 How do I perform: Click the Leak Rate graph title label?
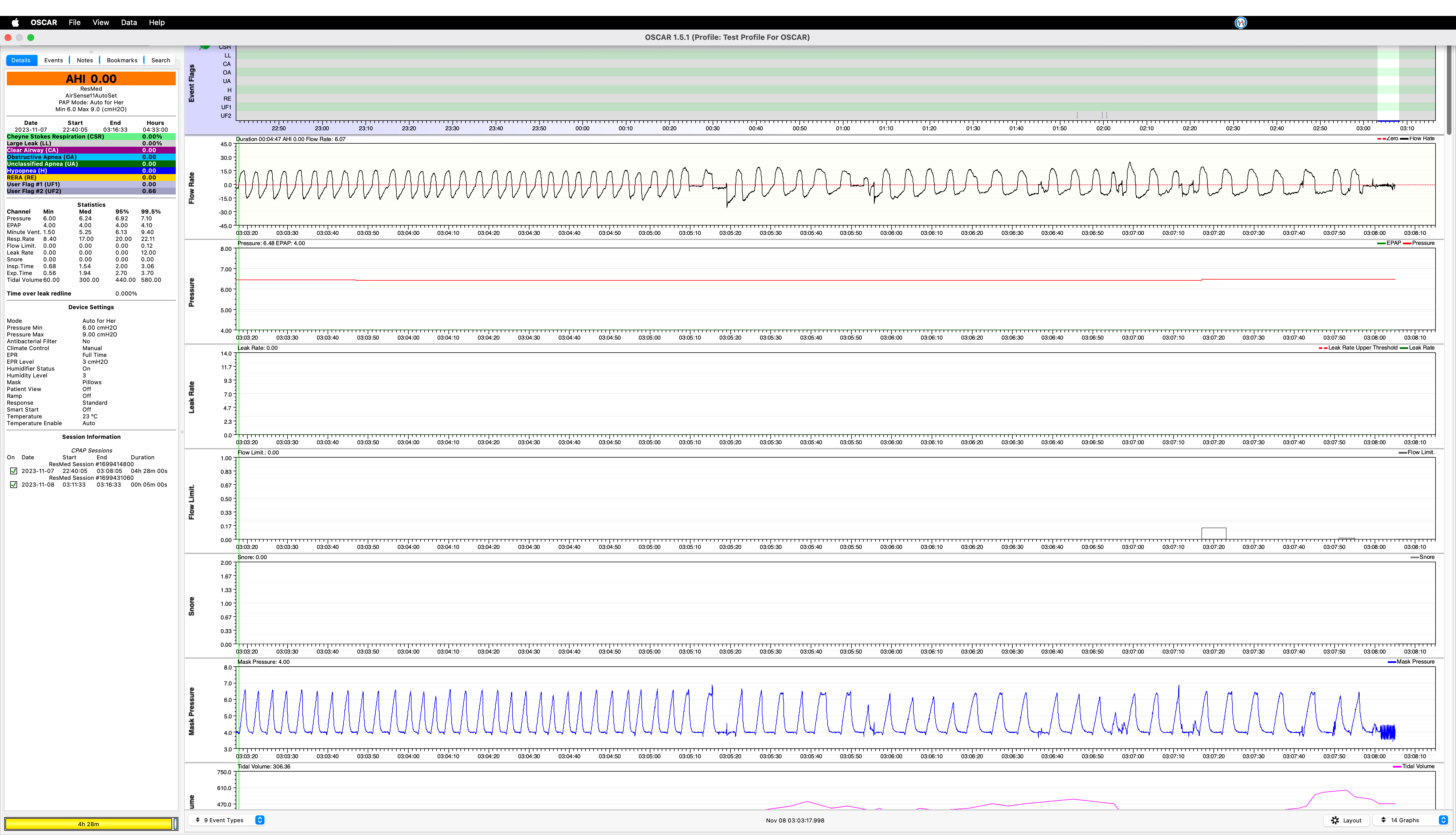pyautogui.click(x=192, y=397)
